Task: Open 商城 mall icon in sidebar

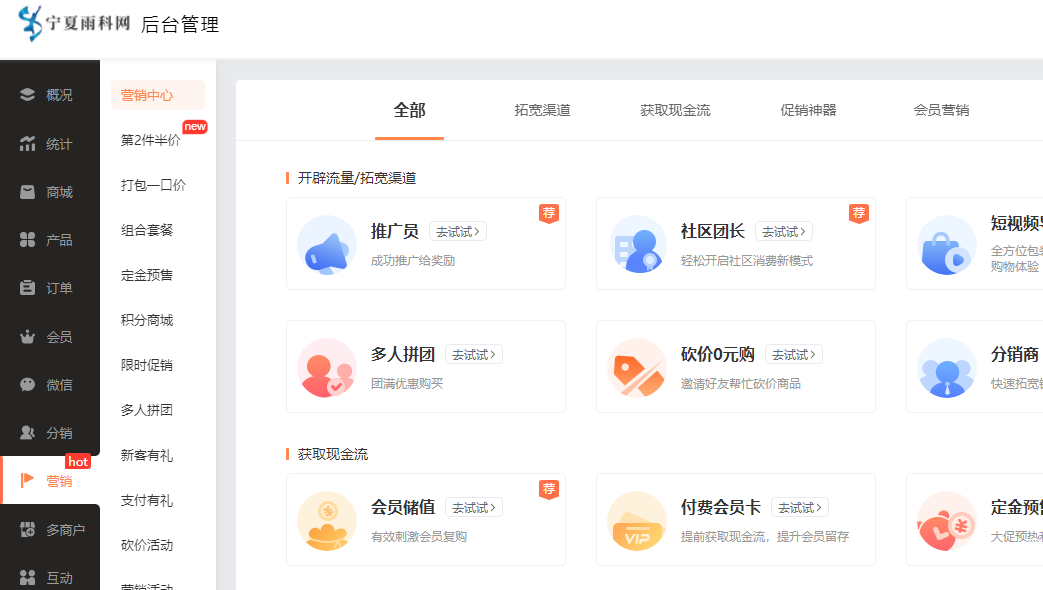Action: [27, 192]
